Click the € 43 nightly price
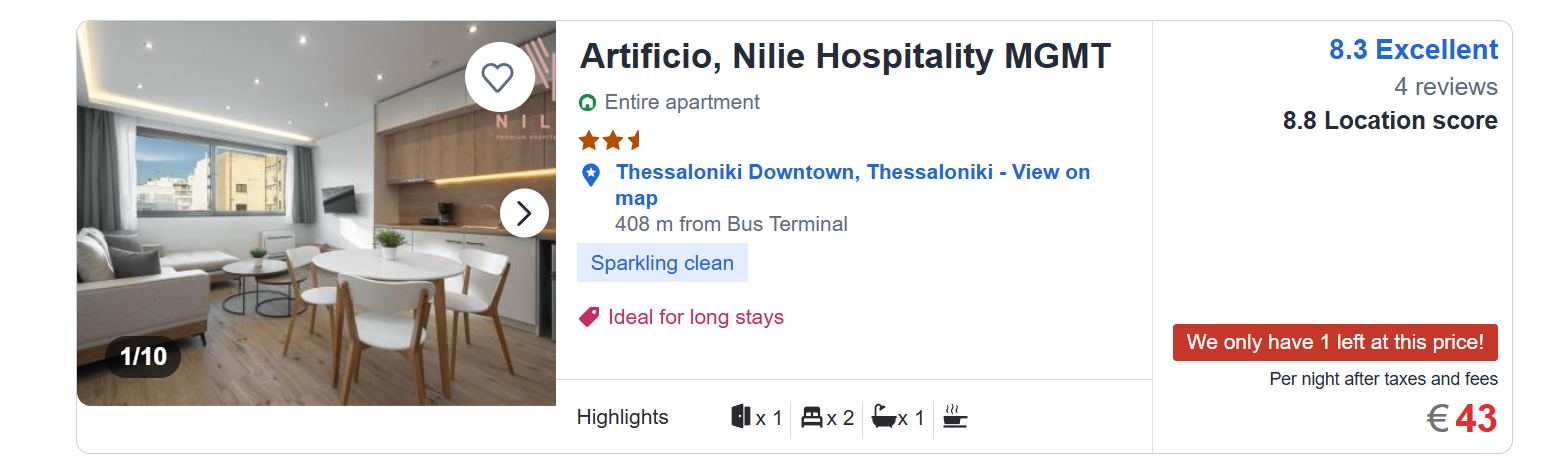The width and height of the screenshot is (1542, 464). tap(1462, 419)
